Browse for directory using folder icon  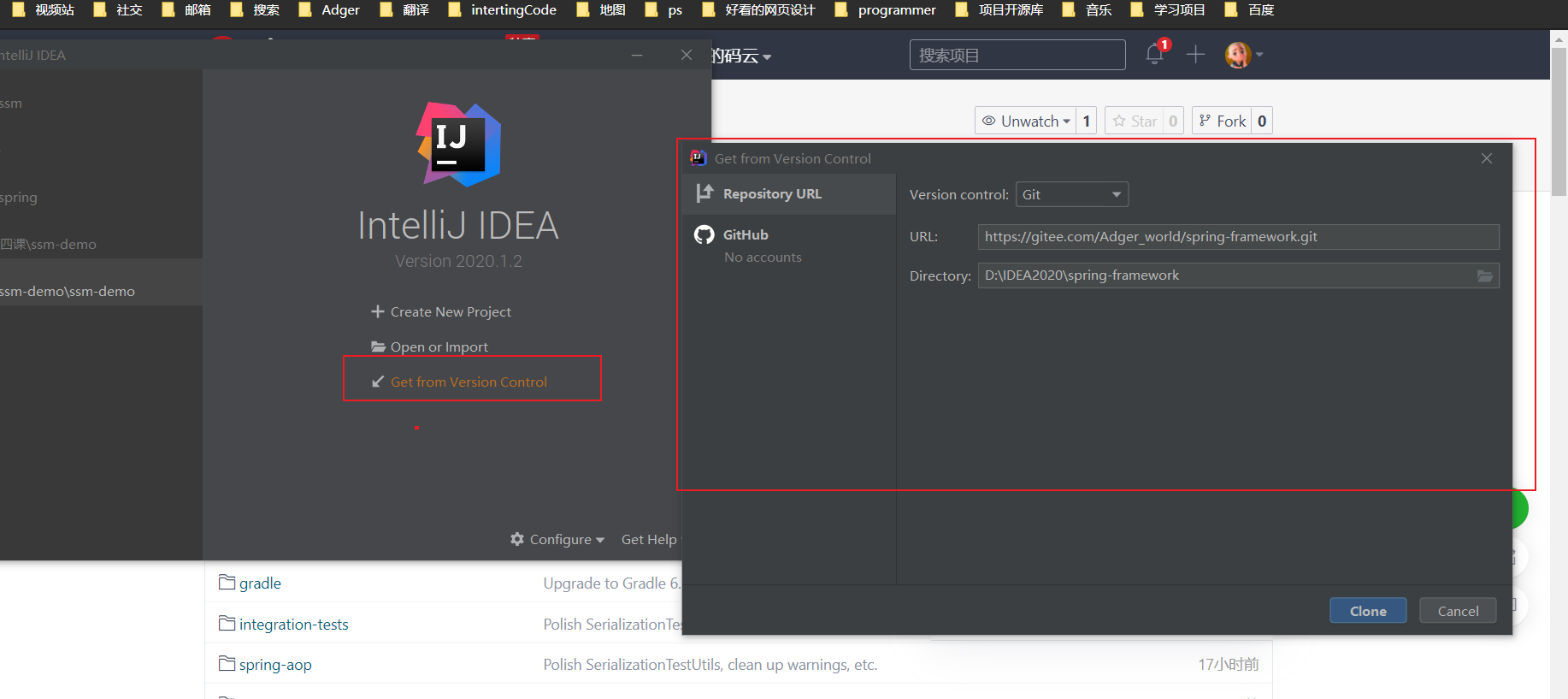[x=1485, y=275]
